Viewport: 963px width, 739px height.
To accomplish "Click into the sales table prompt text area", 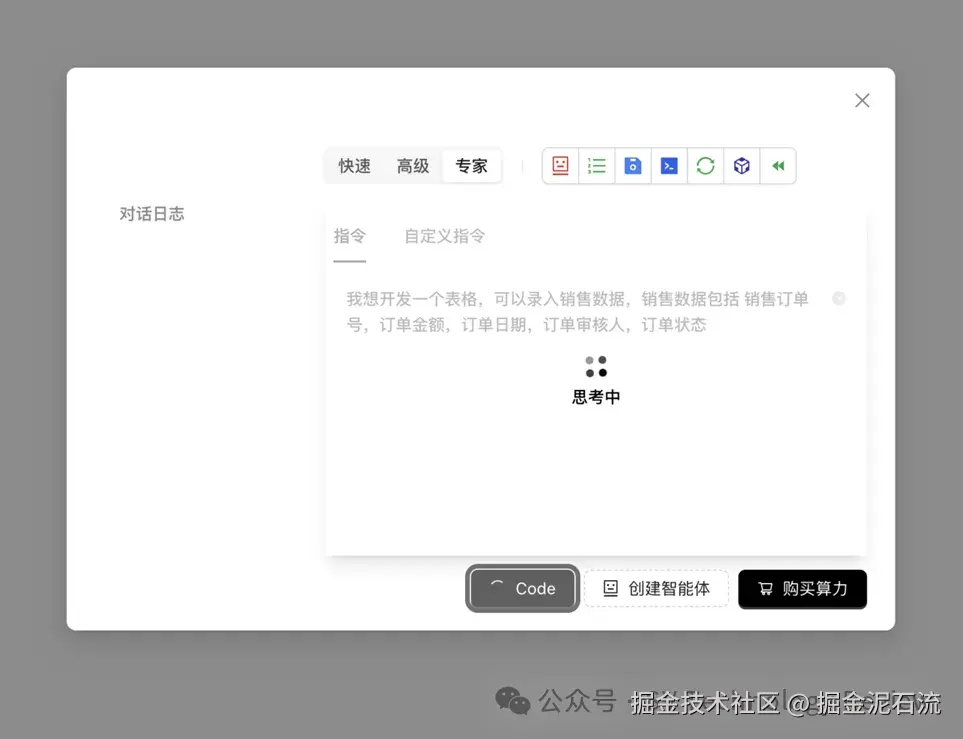I will pyautogui.click(x=577, y=311).
